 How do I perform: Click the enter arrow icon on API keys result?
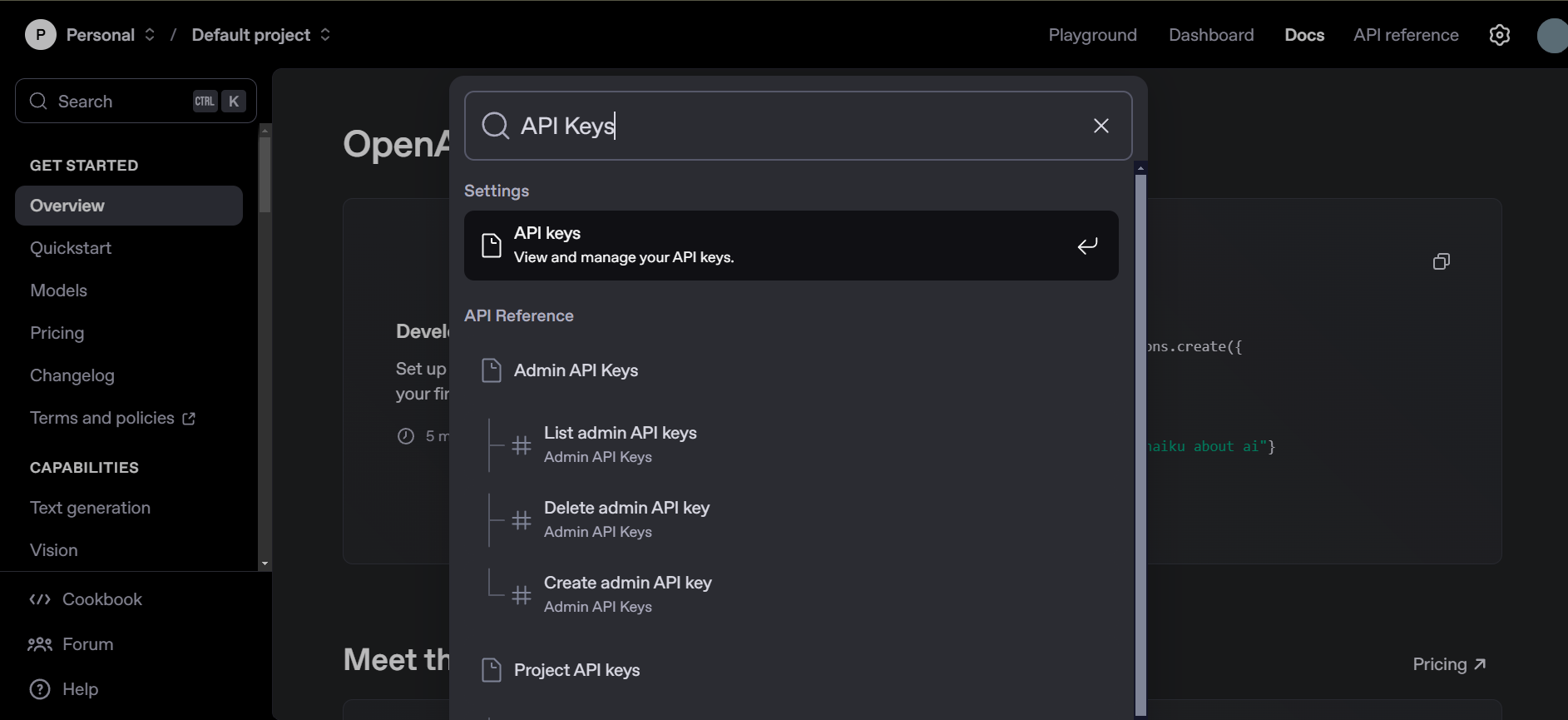click(x=1088, y=246)
